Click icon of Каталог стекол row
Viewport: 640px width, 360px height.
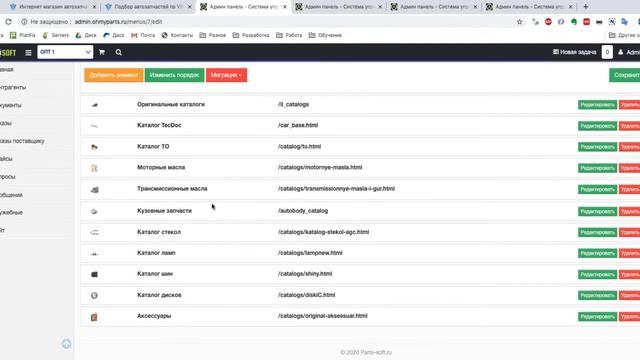[x=94, y=232]
